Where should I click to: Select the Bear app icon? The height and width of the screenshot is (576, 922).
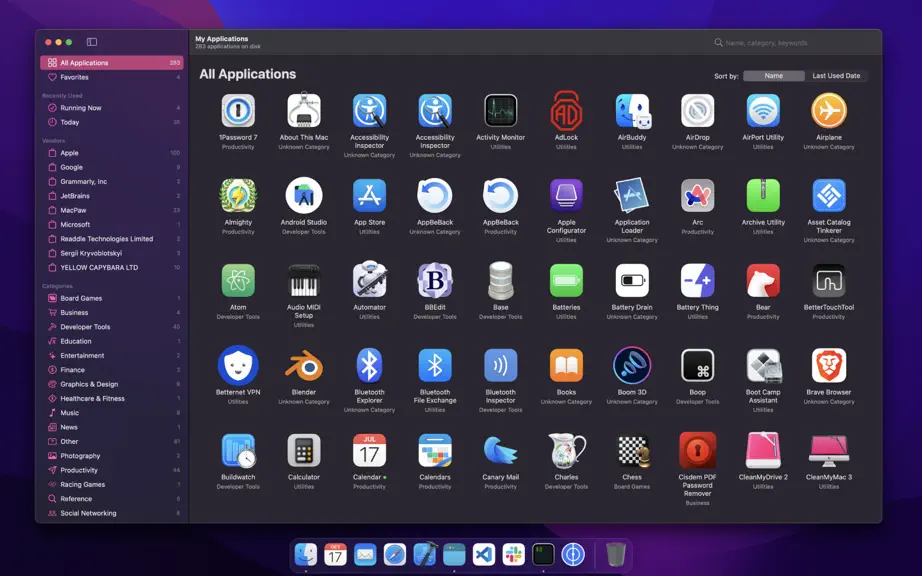[x=763, y=280]
